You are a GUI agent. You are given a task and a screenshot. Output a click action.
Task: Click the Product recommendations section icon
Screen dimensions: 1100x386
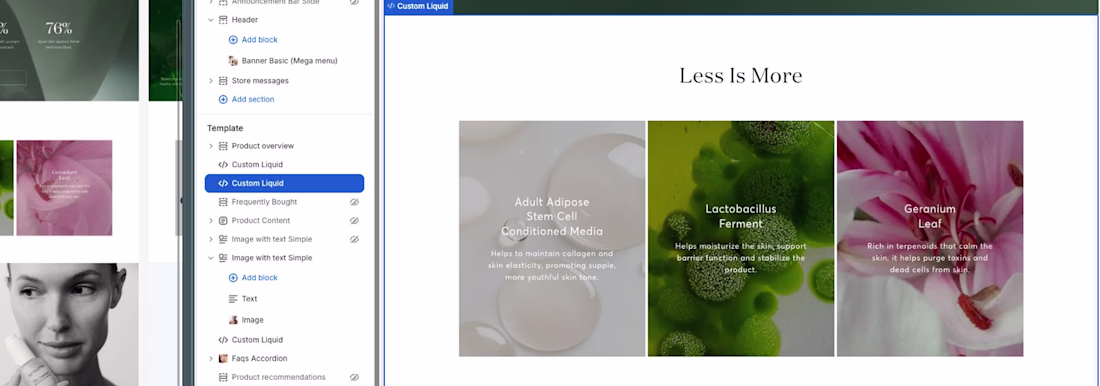click(x=223, y=378)
